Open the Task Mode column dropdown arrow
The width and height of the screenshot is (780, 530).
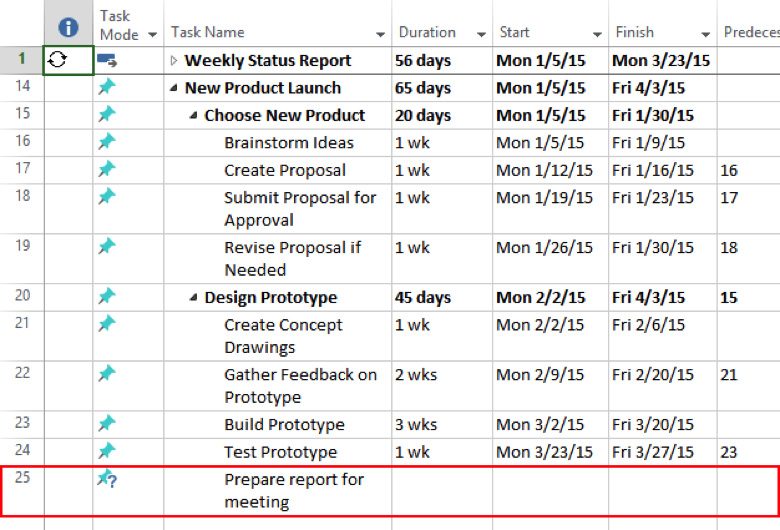[x=153, y=35]
